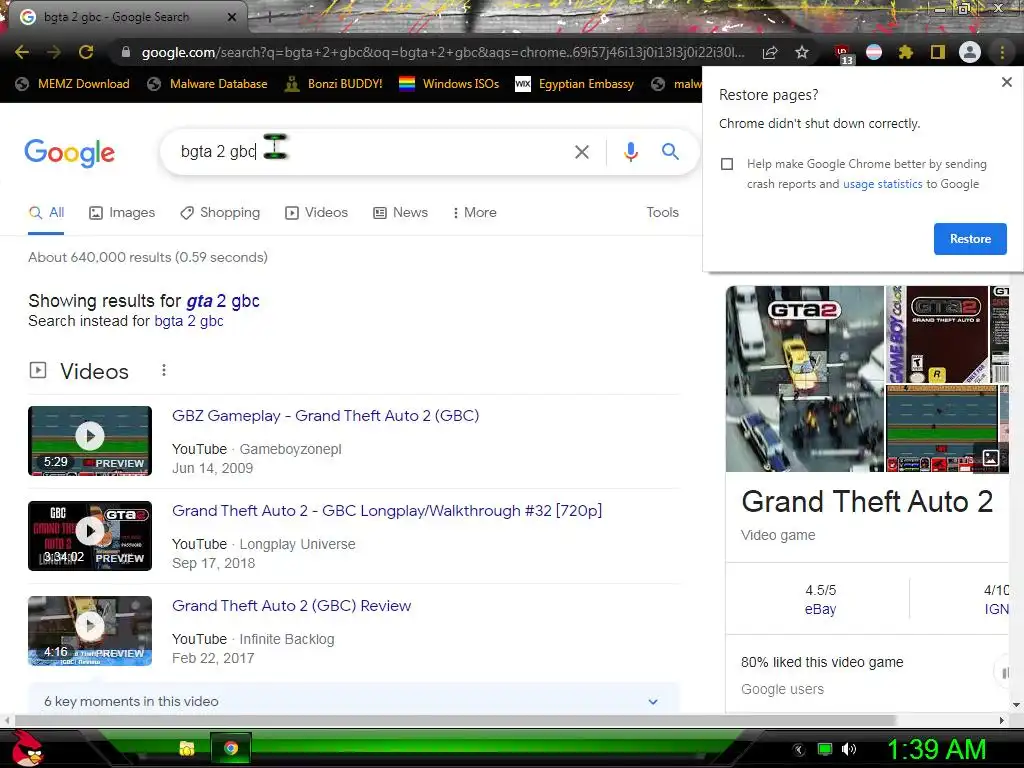Close the bgta 2 gbc tab
Screen dimensions: 1024x768
pyautogui.click(x=232, y=17)
